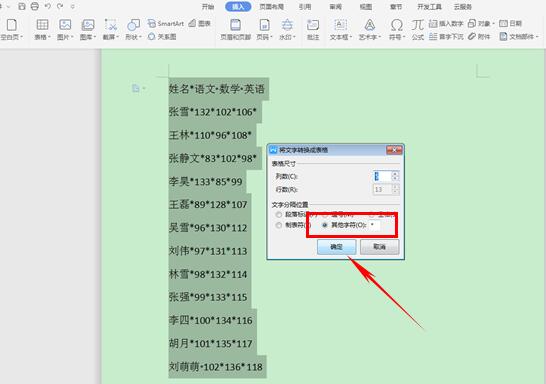
Task: Click the 其他字符 separator input box
Action: click(374, 225)
